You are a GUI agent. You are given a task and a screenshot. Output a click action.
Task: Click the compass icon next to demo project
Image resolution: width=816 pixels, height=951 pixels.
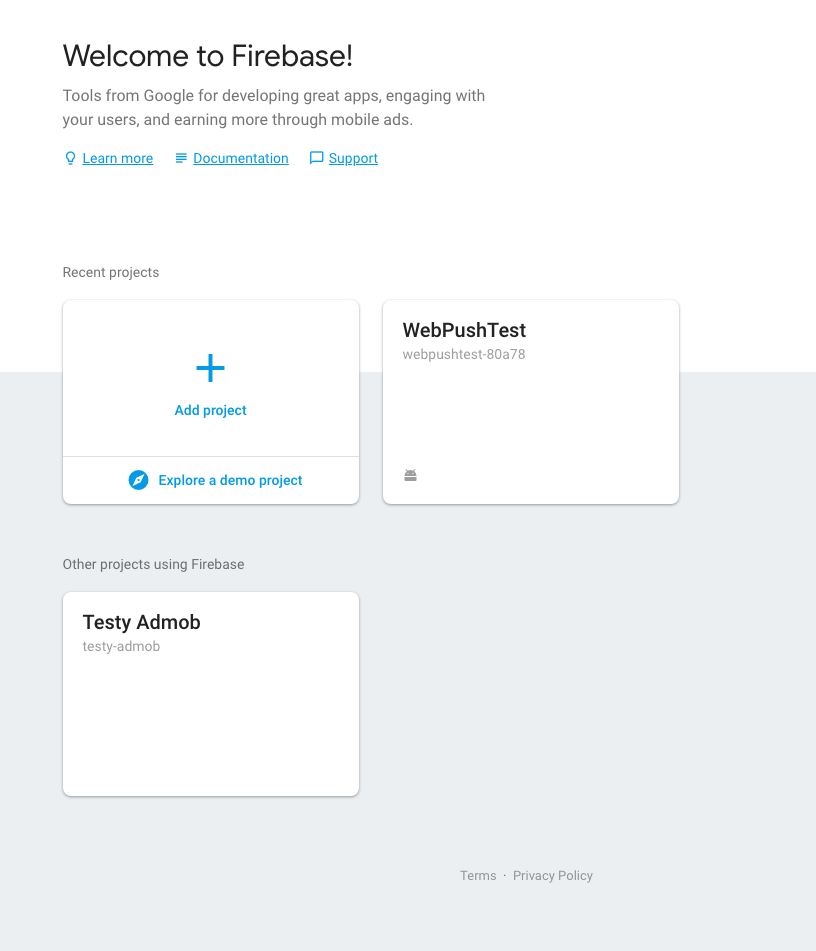pos(139,480)
